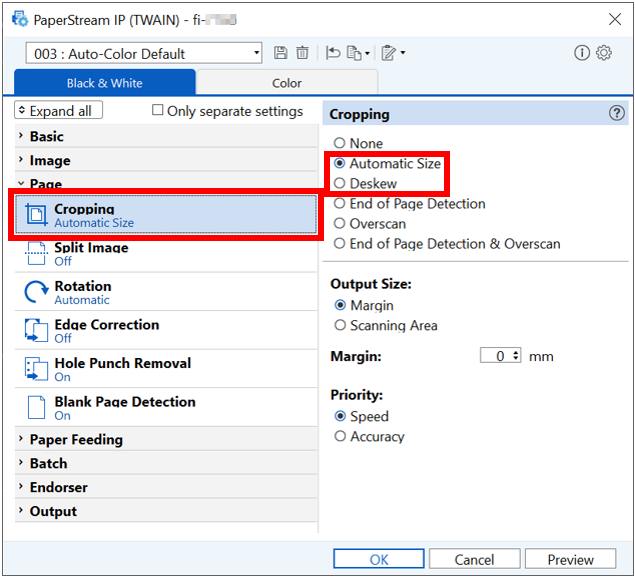Select Deskew radio button

(339, 183)
